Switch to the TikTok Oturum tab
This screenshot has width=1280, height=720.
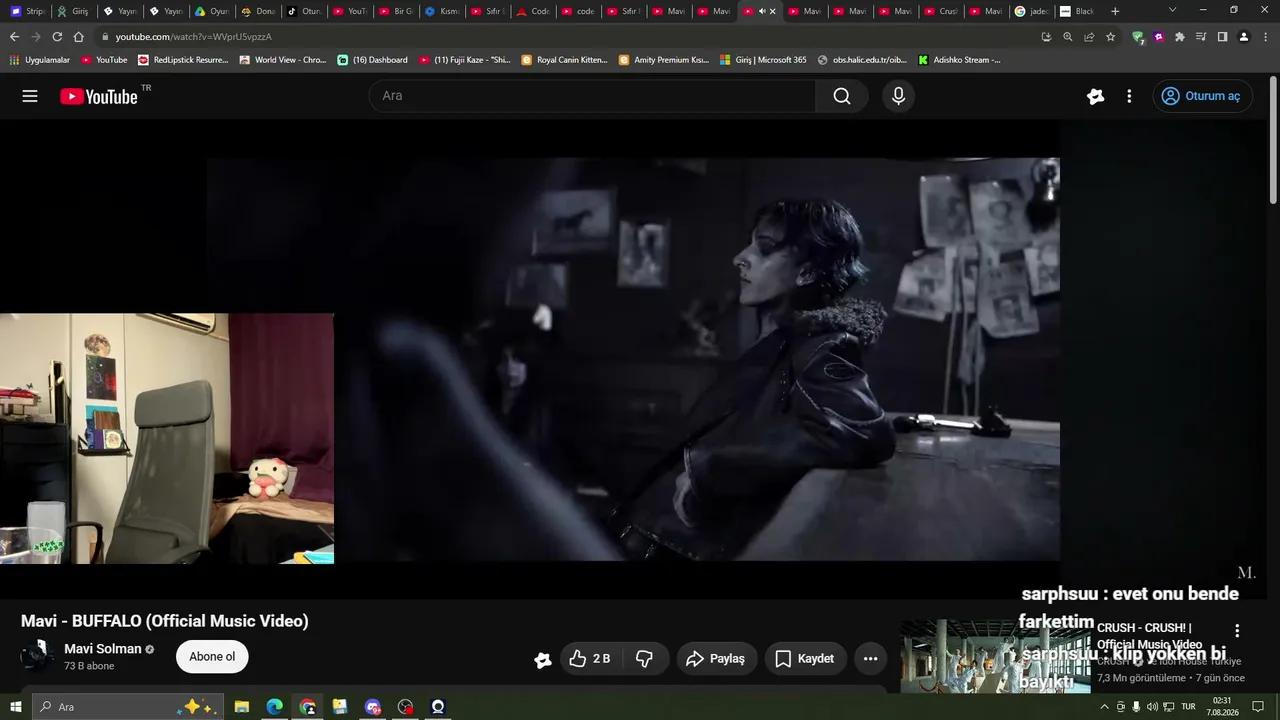coord(304,11)
